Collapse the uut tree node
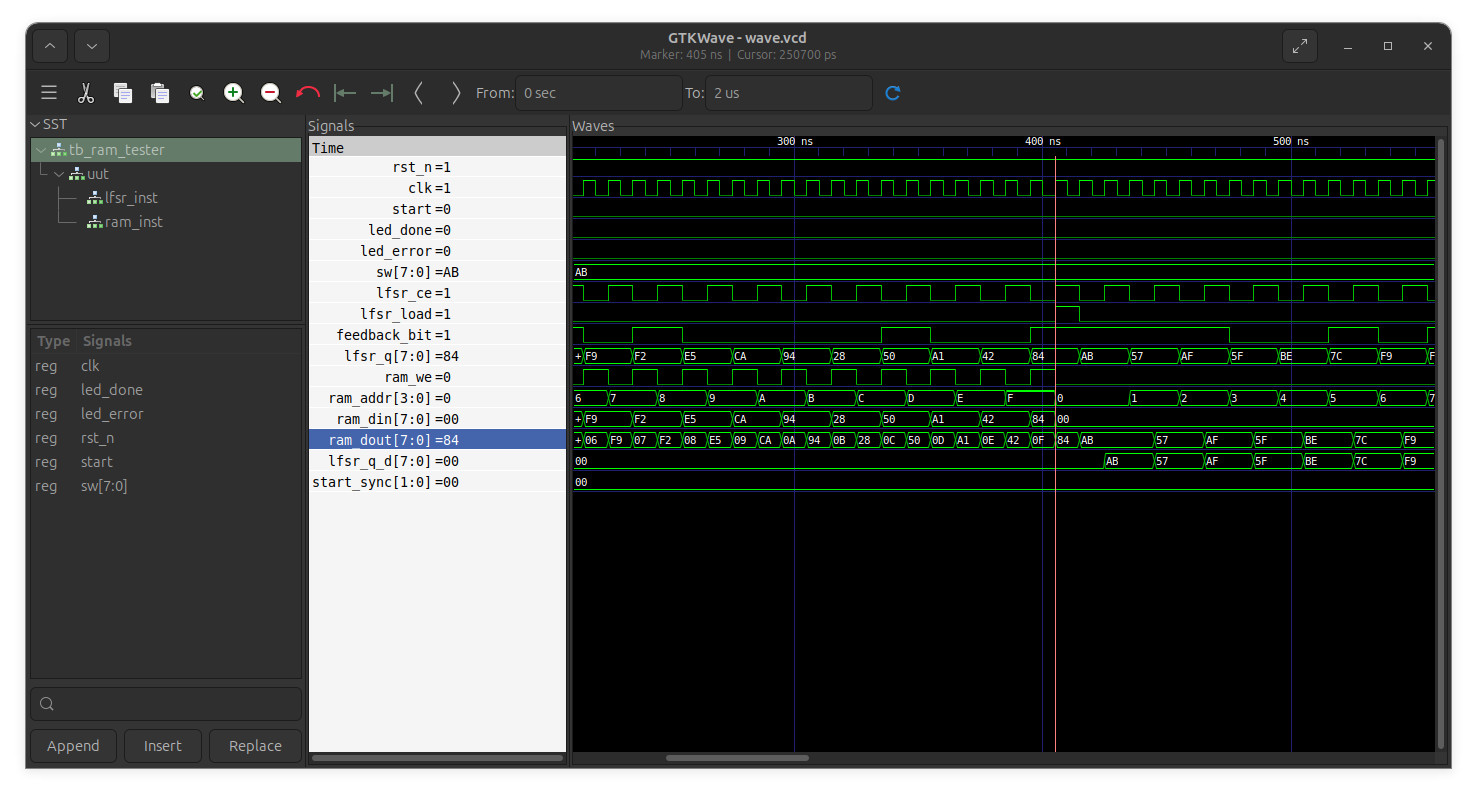Screen dimensions: 1477x797 (59, 174)
